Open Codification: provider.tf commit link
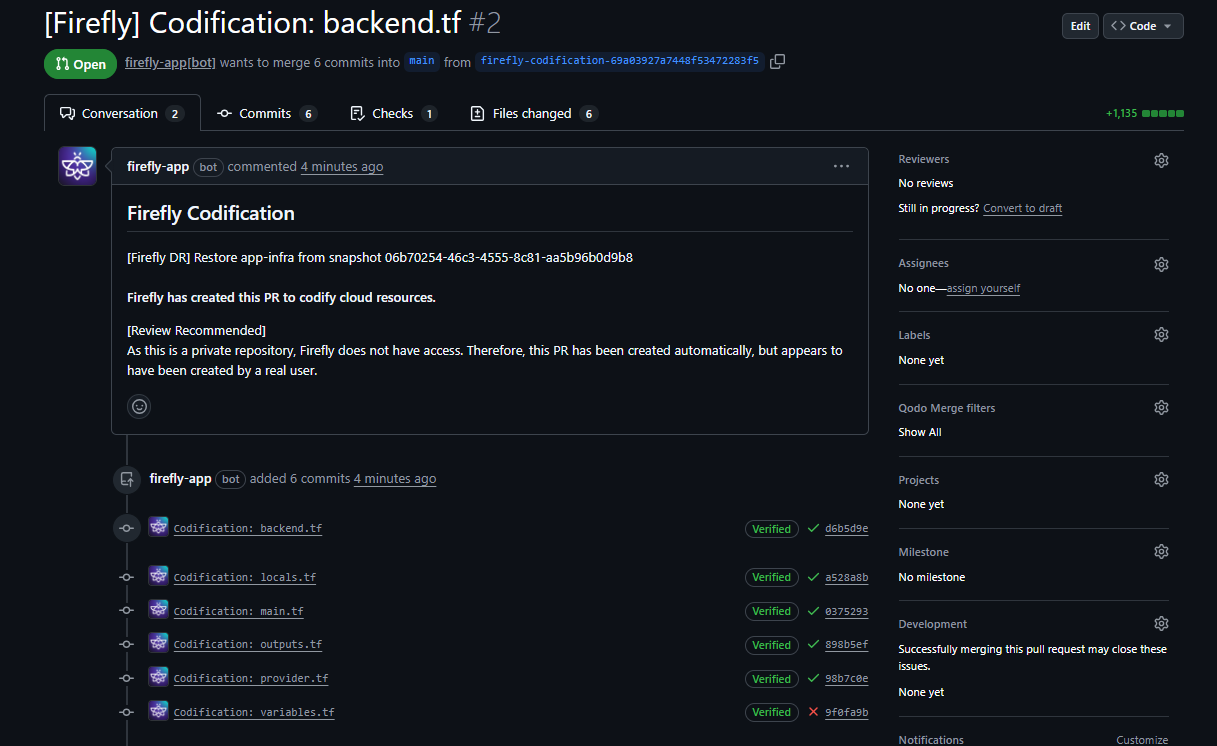Screen dimensions: 1217x746 click(x=251, y=679)
